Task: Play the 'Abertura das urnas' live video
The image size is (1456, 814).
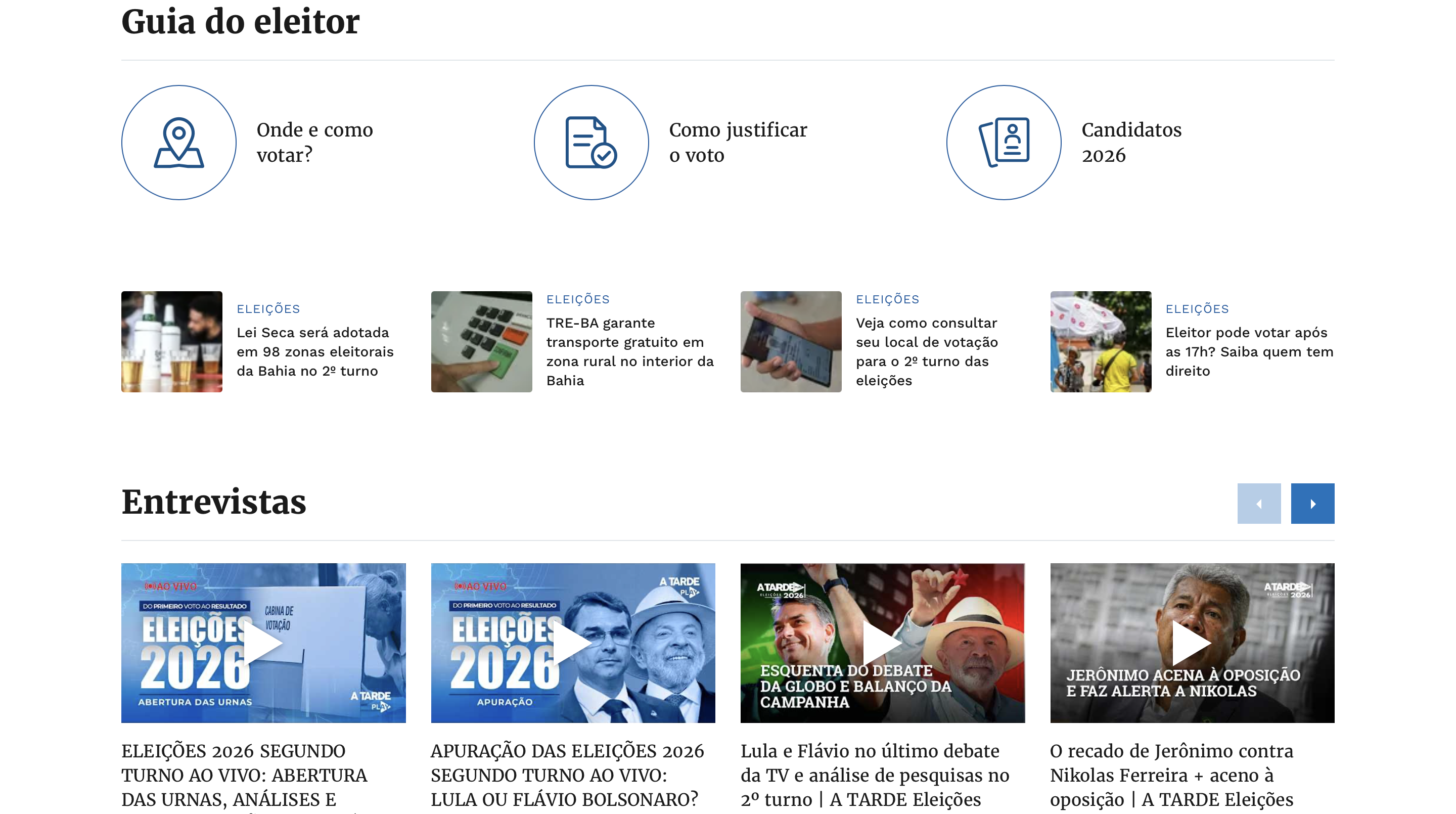Action: point(263,643)
